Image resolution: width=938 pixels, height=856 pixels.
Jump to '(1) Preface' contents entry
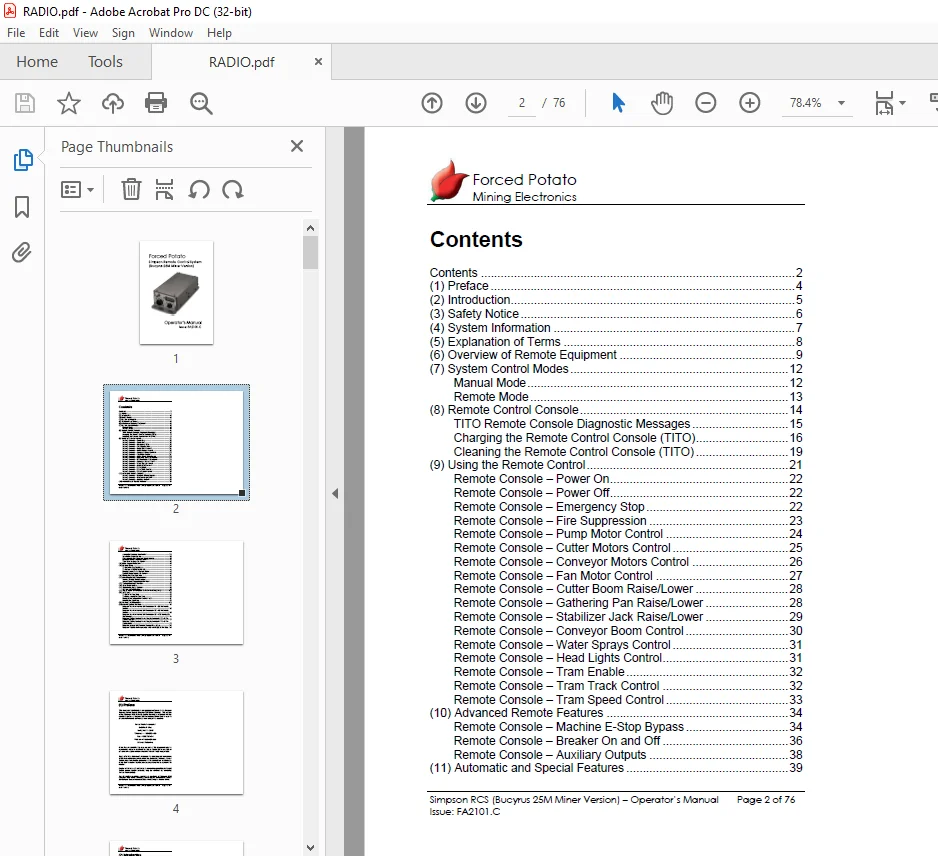tap(616, 286)
